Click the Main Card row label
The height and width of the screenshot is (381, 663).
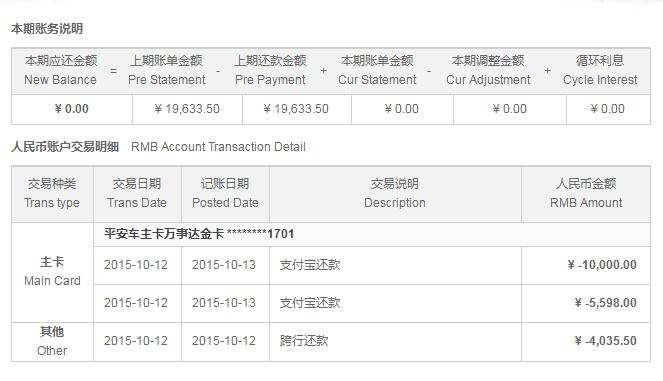[52, 271]
